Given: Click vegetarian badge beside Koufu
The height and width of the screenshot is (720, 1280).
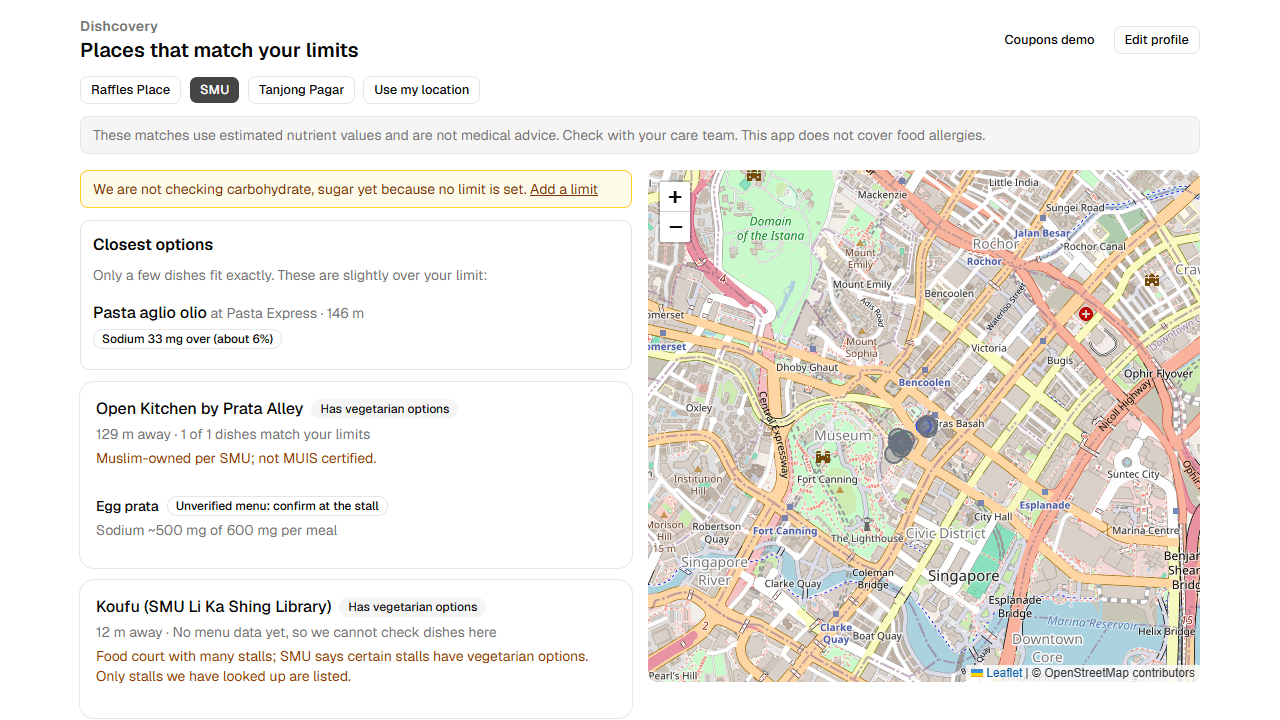Looking at the screenshot, I should pyautogui.click(x=412, y=607).
